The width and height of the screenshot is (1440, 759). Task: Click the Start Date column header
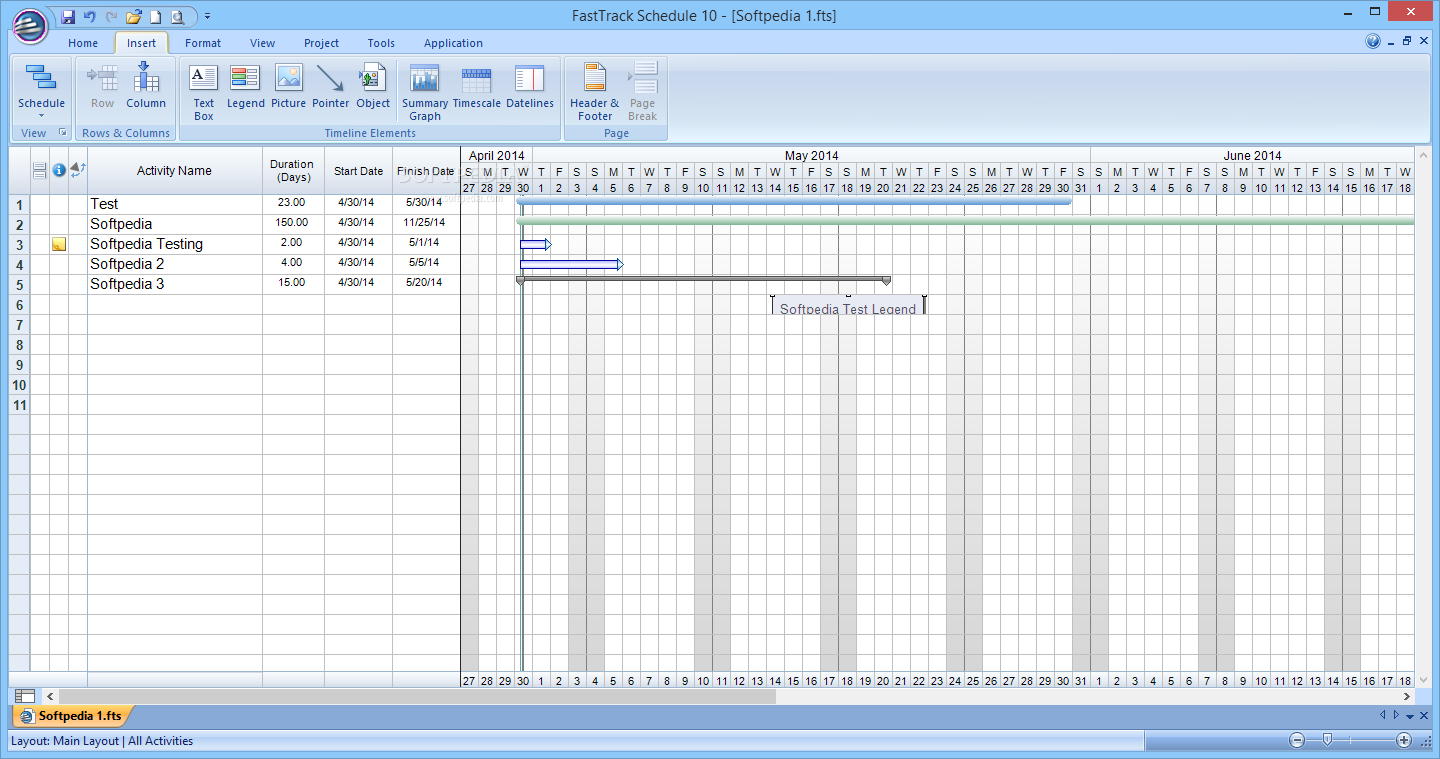(358, 171)
